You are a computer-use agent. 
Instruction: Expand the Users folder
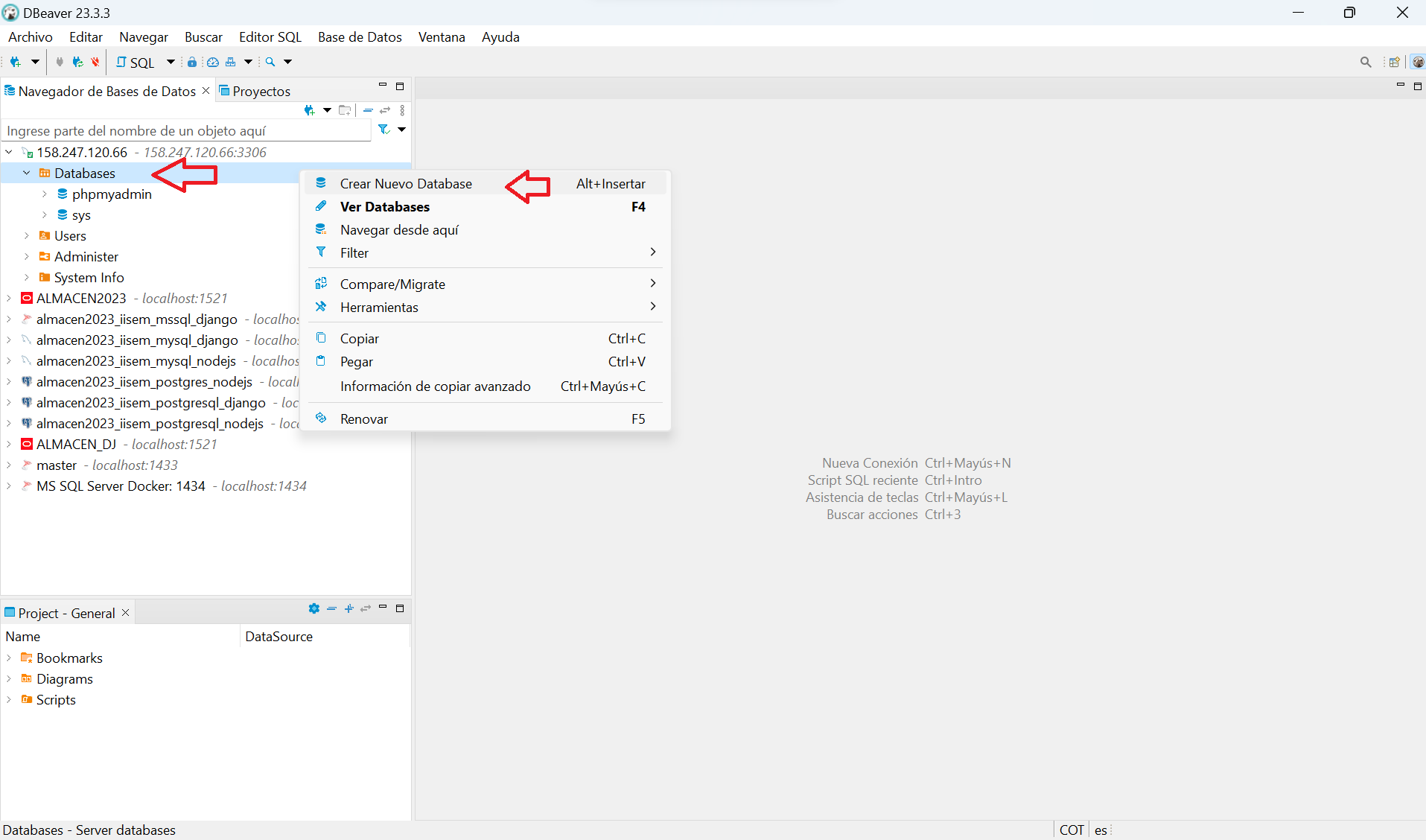coord(27,236)
